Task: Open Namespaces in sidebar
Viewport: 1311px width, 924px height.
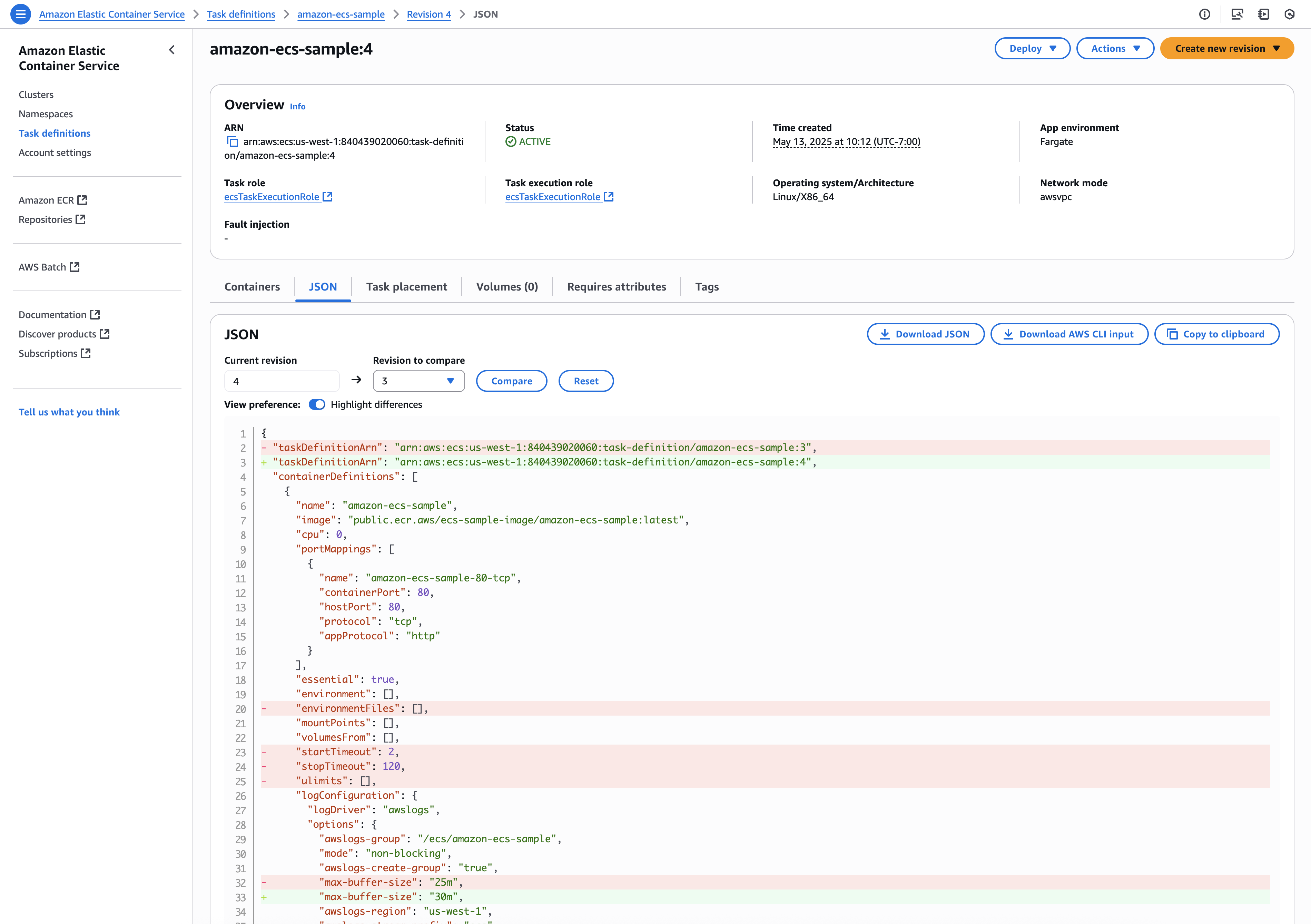Action: 46,114
